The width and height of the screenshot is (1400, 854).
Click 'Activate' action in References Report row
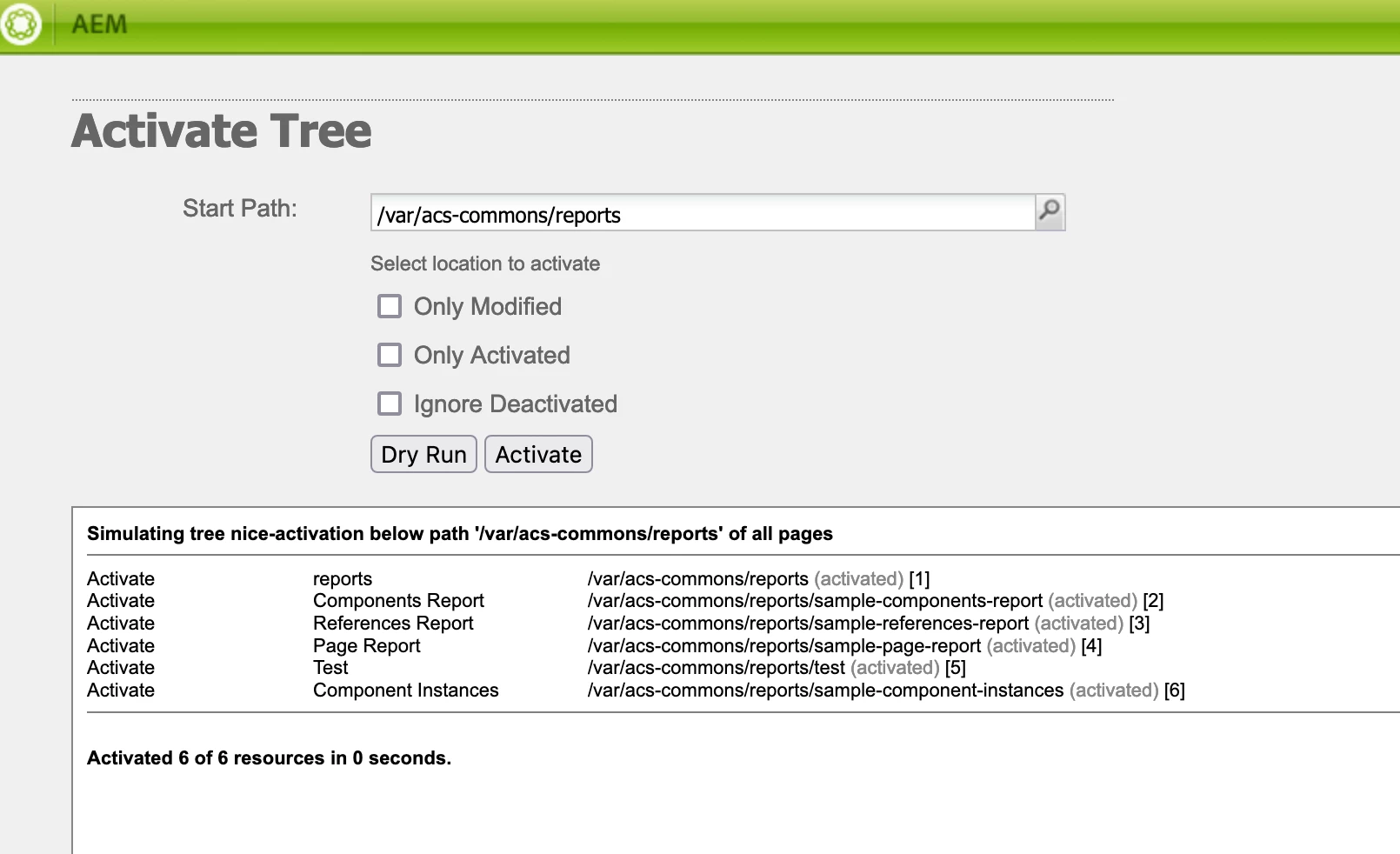click(x=121, y=624)
